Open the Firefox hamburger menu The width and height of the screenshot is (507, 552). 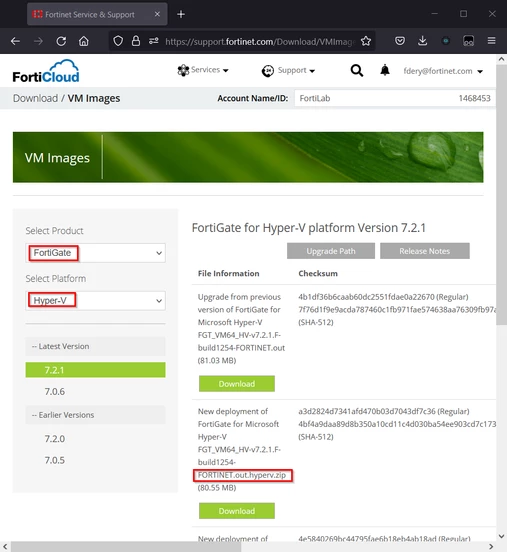point(492,41)
